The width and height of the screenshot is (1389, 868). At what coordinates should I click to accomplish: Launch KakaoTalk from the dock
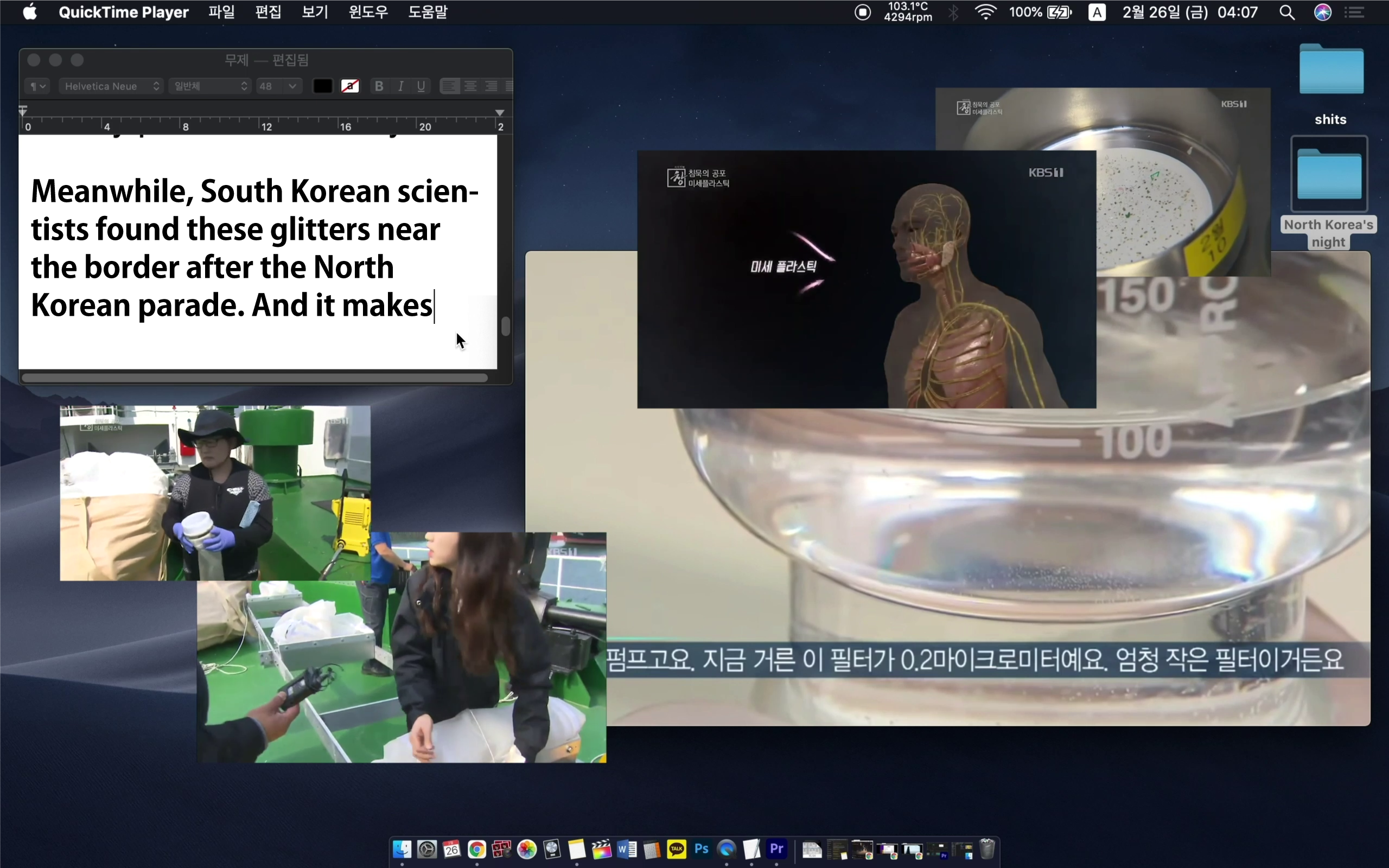pos(677,848)
